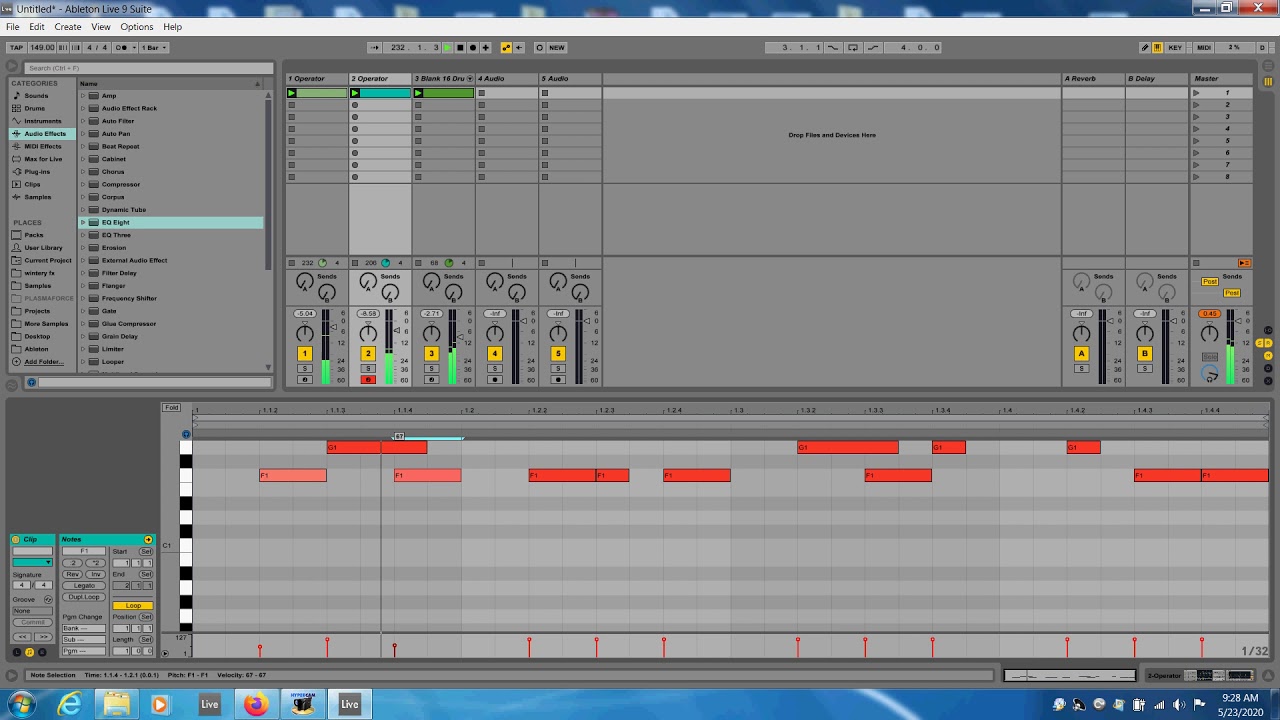Viewport: 1280px width, 720px height.
Task: Open the MIDI map mode switch
Action: [x=1204, y=47]
